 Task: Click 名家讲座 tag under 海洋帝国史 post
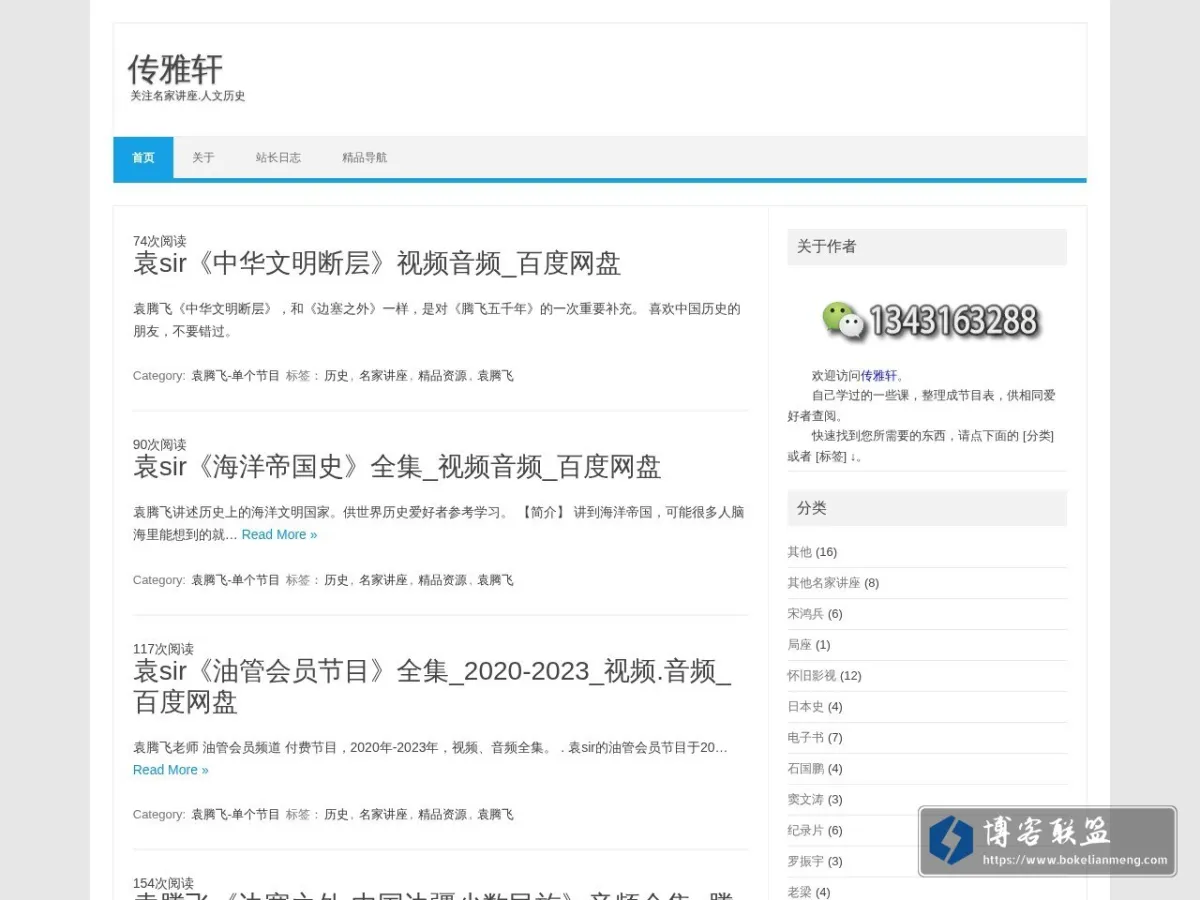tap(383, 580)
